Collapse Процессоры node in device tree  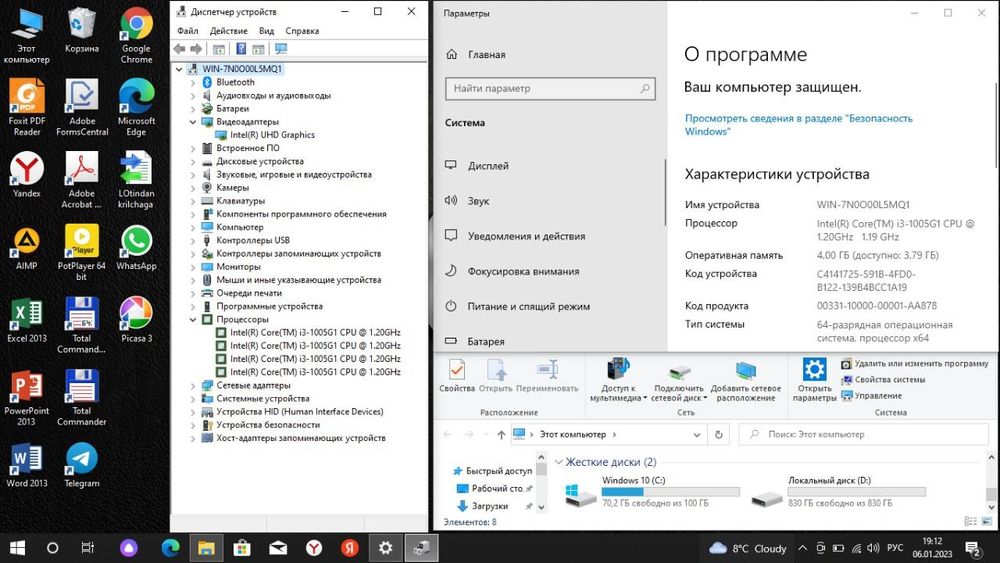193,319
